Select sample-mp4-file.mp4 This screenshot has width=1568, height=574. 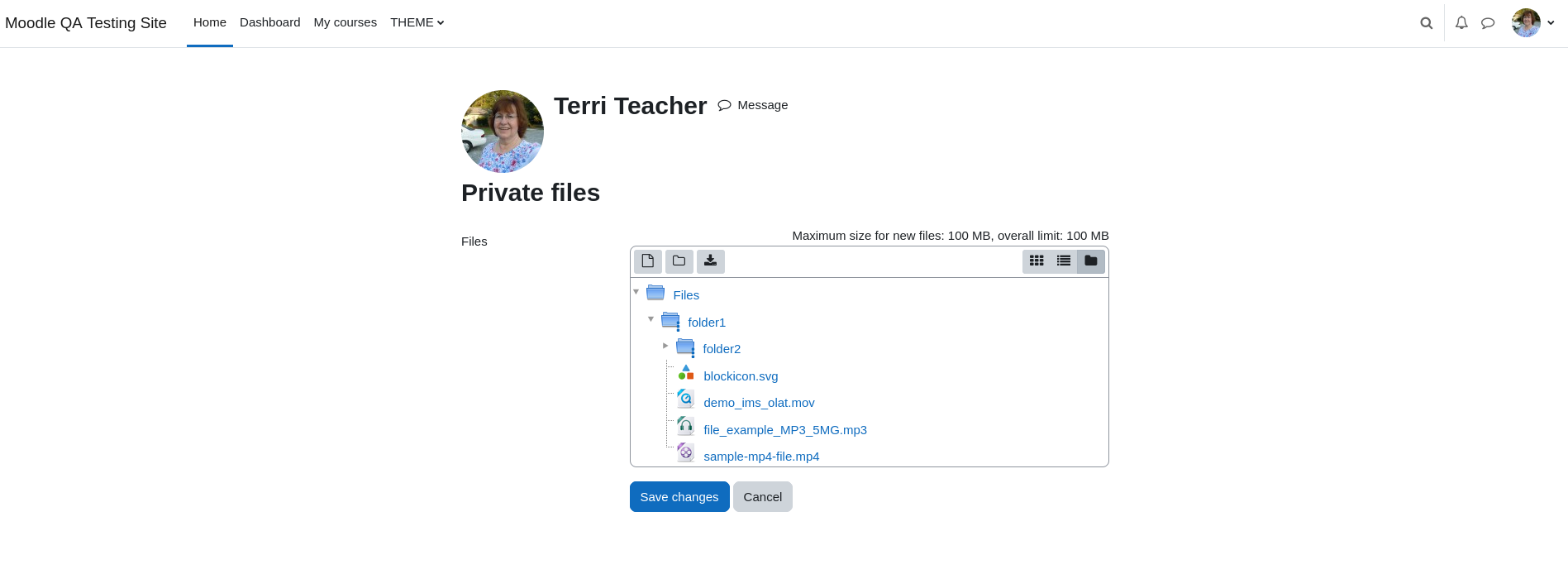click(761, 457)
